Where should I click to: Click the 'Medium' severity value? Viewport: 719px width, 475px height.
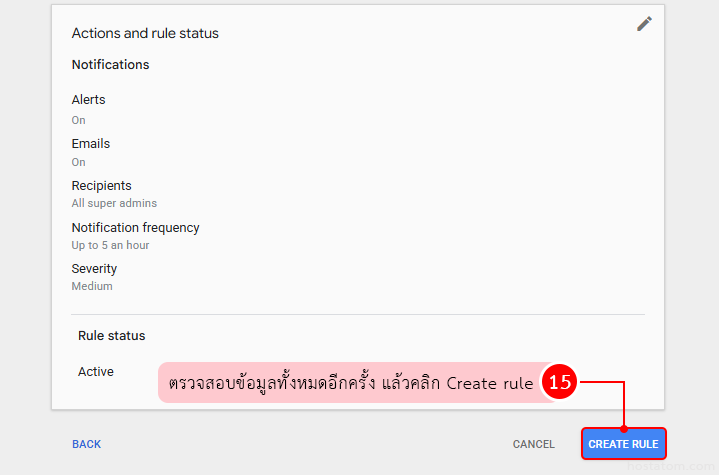[92, 286]
